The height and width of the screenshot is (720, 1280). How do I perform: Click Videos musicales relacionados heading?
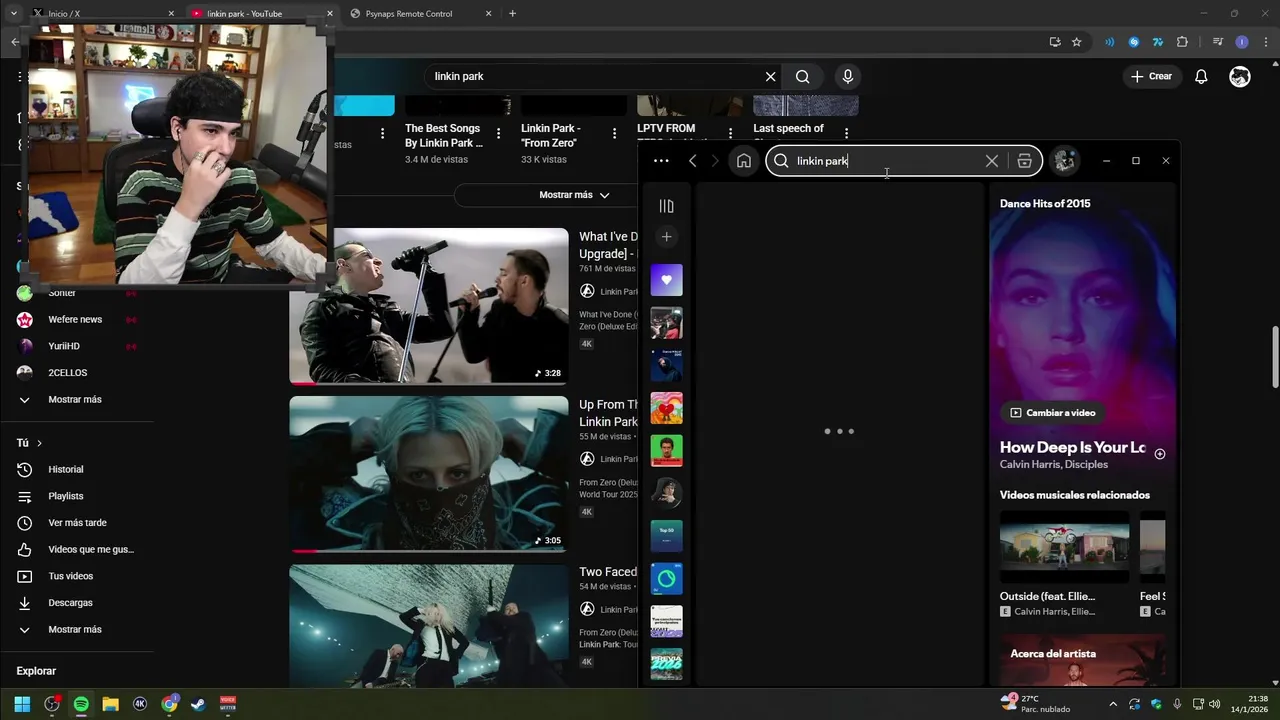click(1075, 495)
